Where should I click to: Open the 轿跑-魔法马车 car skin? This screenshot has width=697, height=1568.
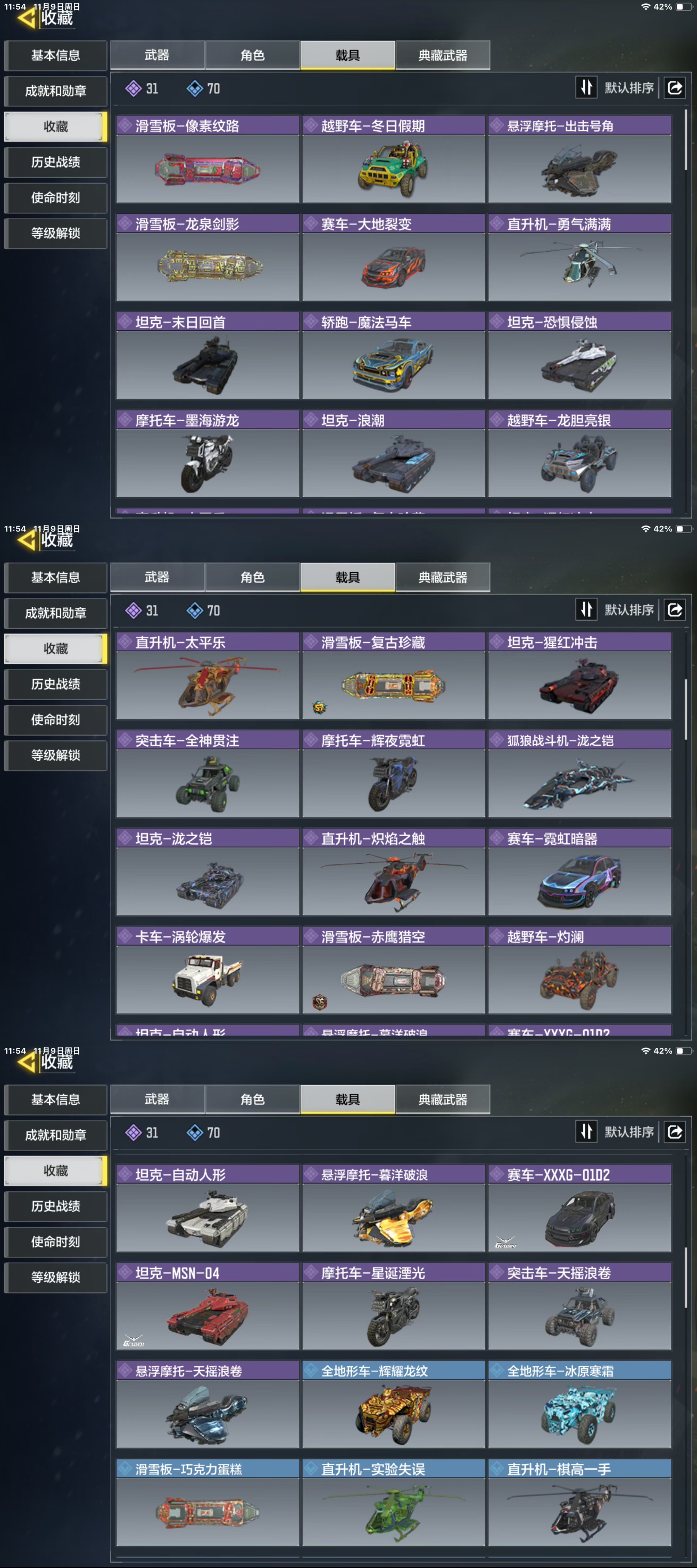pyautogui.click(x=394, y=355)
